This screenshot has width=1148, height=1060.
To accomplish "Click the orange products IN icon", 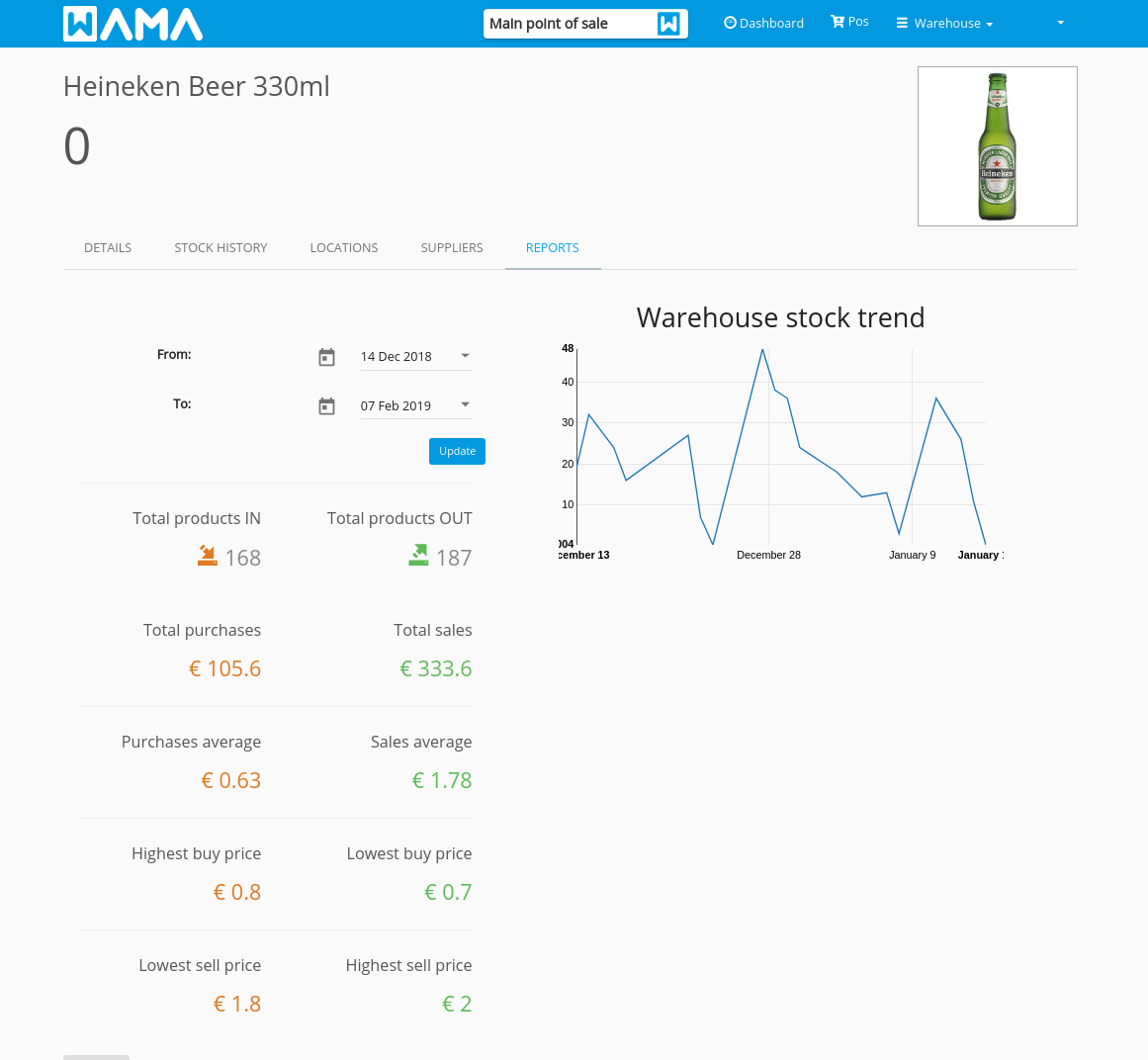I will coord(208,556).
